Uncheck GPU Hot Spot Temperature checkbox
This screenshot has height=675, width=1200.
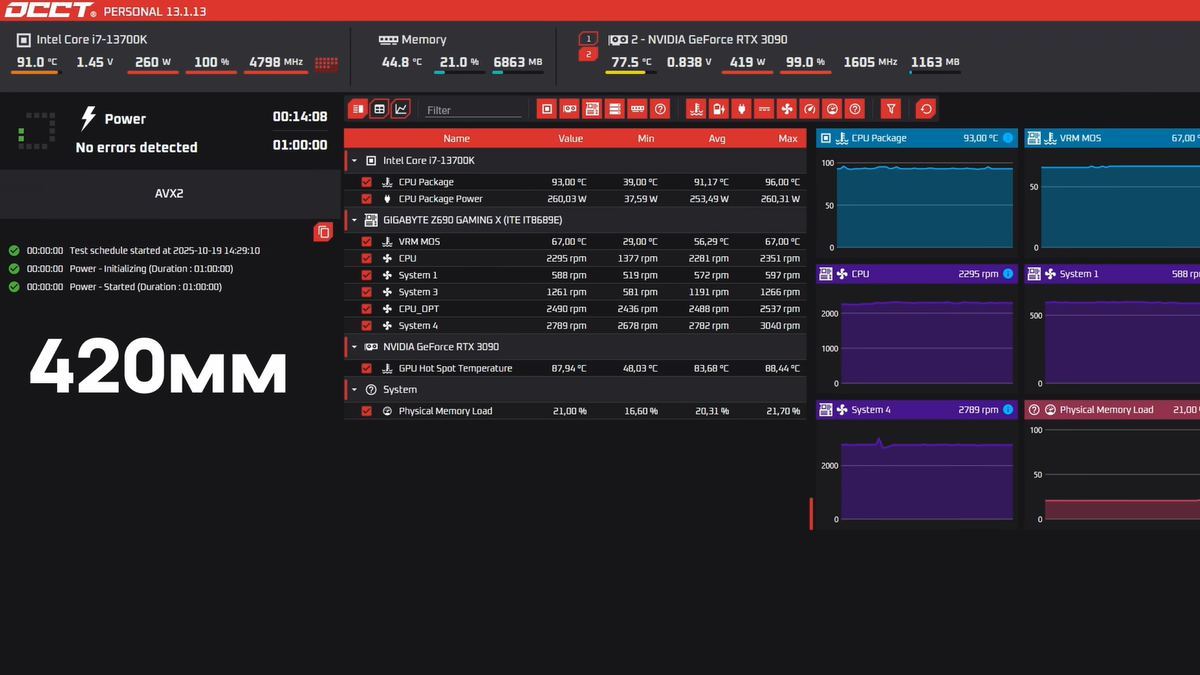click(366, 368)
